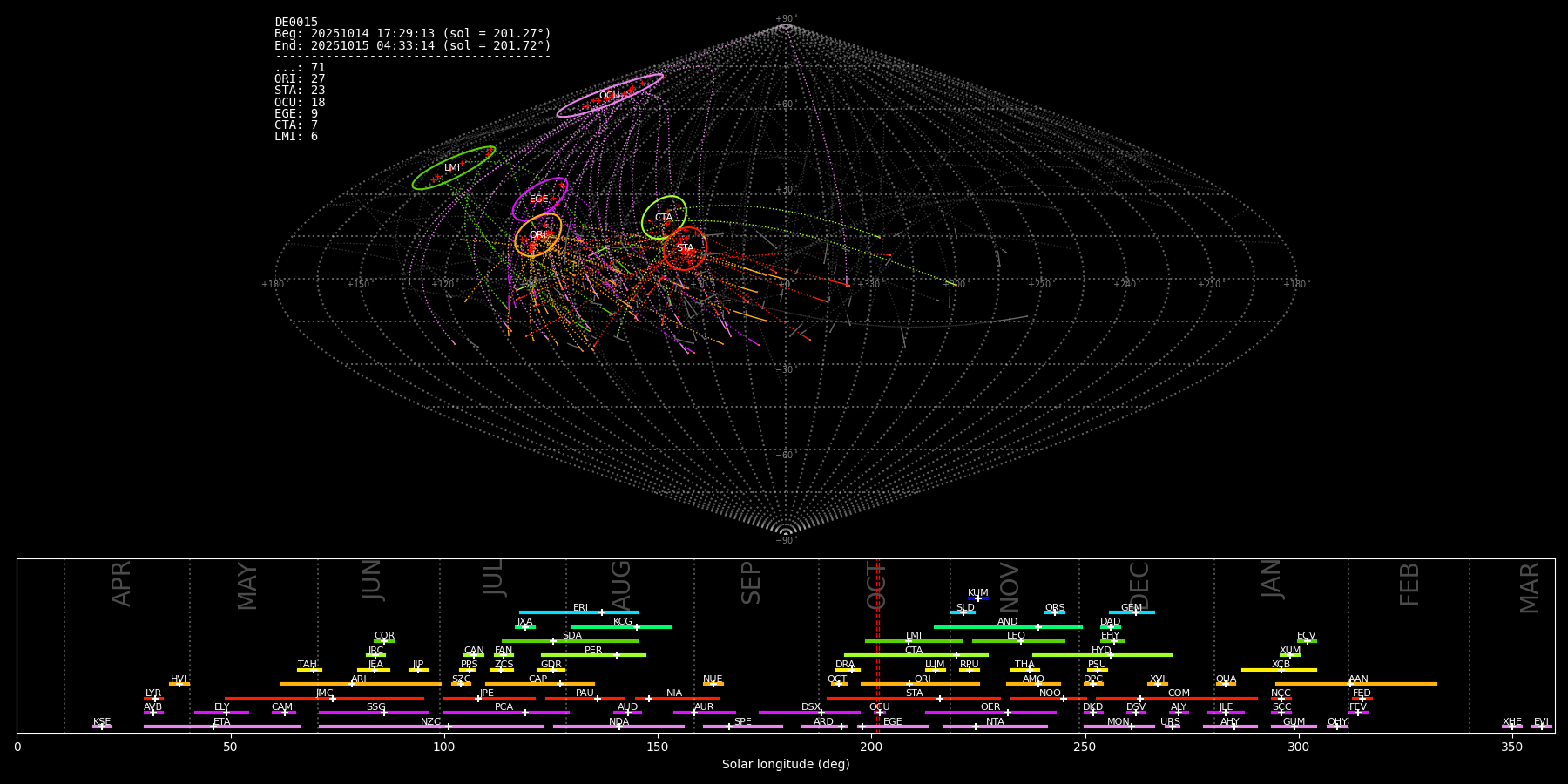Click the NOO shower bar in the timeline
Image resolution: width=1568 pixels, height=784 pixels.
(1049, 699)
